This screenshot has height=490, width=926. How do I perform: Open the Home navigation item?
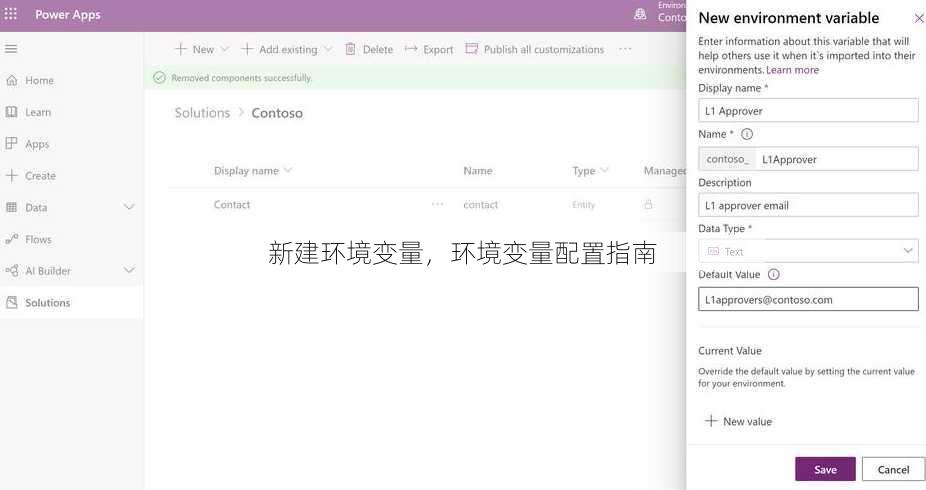click(x=71, y=80)
